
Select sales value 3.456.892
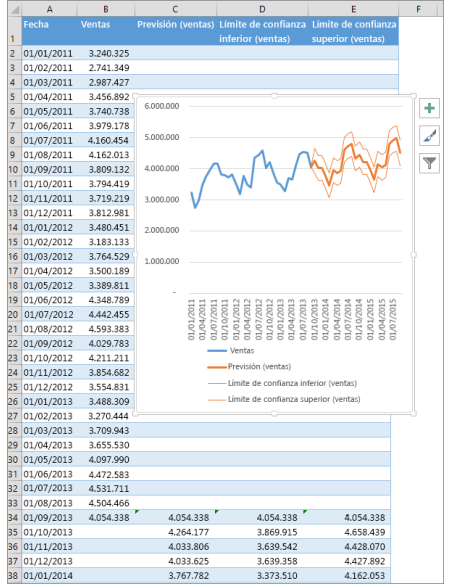point(106,97)
